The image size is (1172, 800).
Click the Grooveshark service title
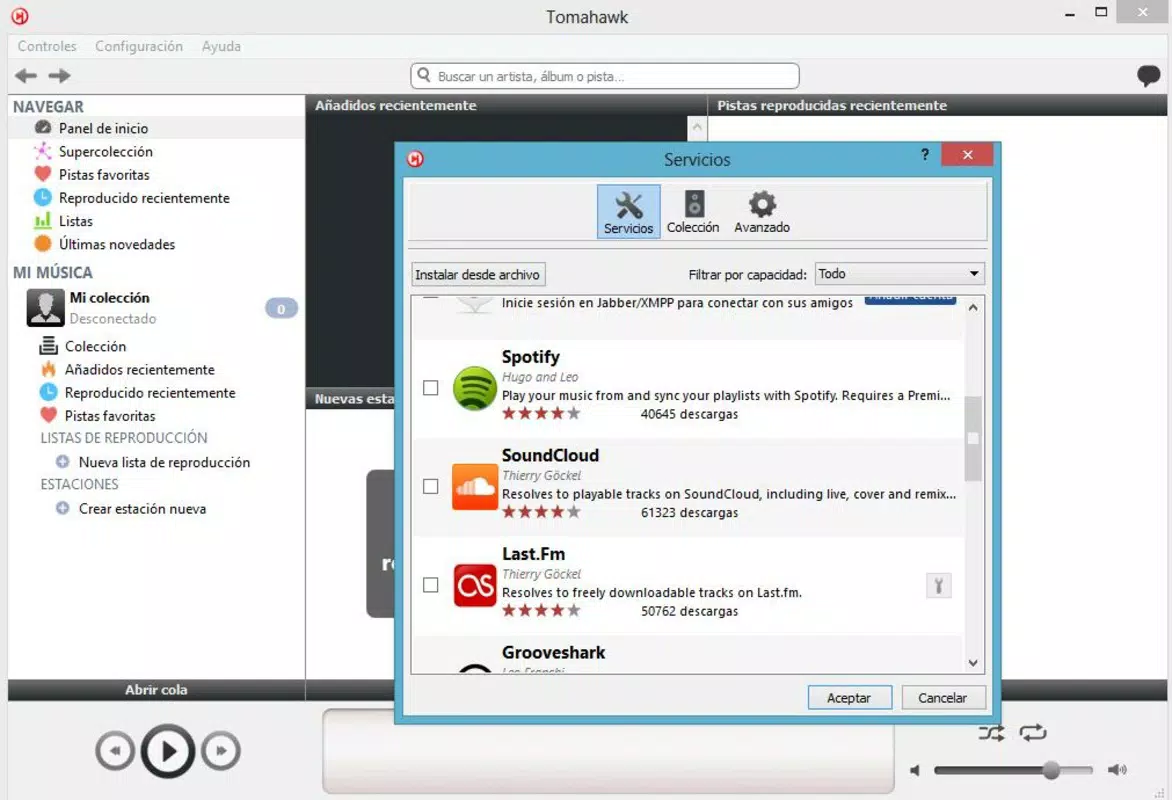pos(553,653)
